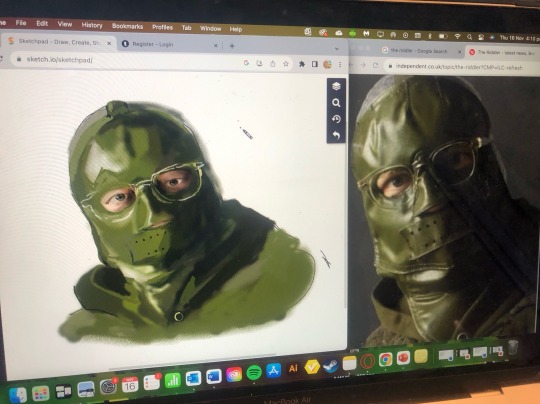Open the Profiles menu
Viewport: 540px width, 404px height.
[163, 27]
